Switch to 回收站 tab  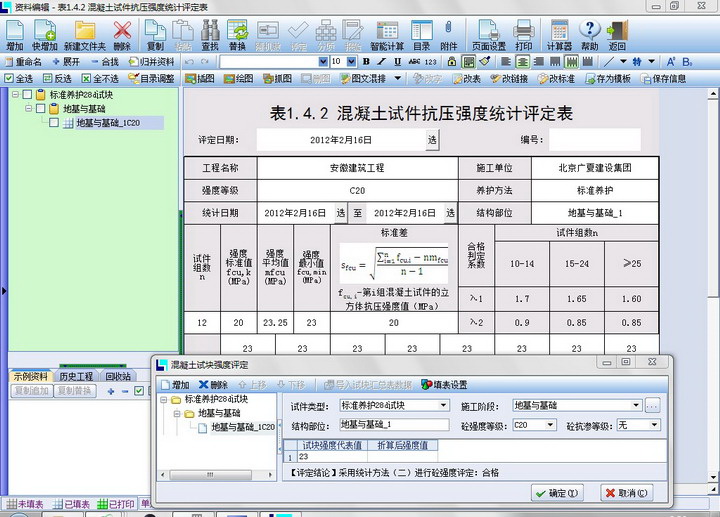coord(118,377)
